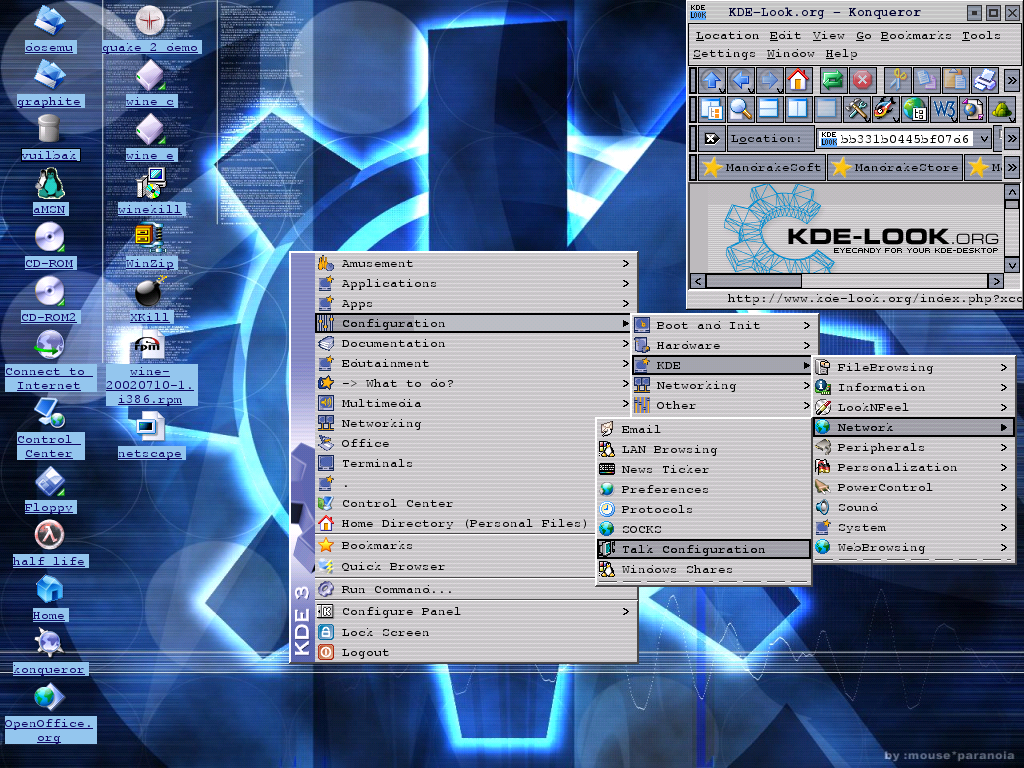Click the horizontal scrollbar in Konqueror
The width and height of the screenshot is (1024, 768).
pyautogui.click(x=848, y=281)
